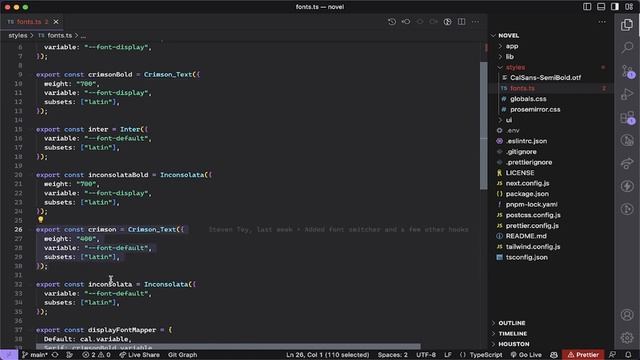This screenshot has width=640, height=360.
Task: Open tailwind.config.js file
Action: (533, 247)
